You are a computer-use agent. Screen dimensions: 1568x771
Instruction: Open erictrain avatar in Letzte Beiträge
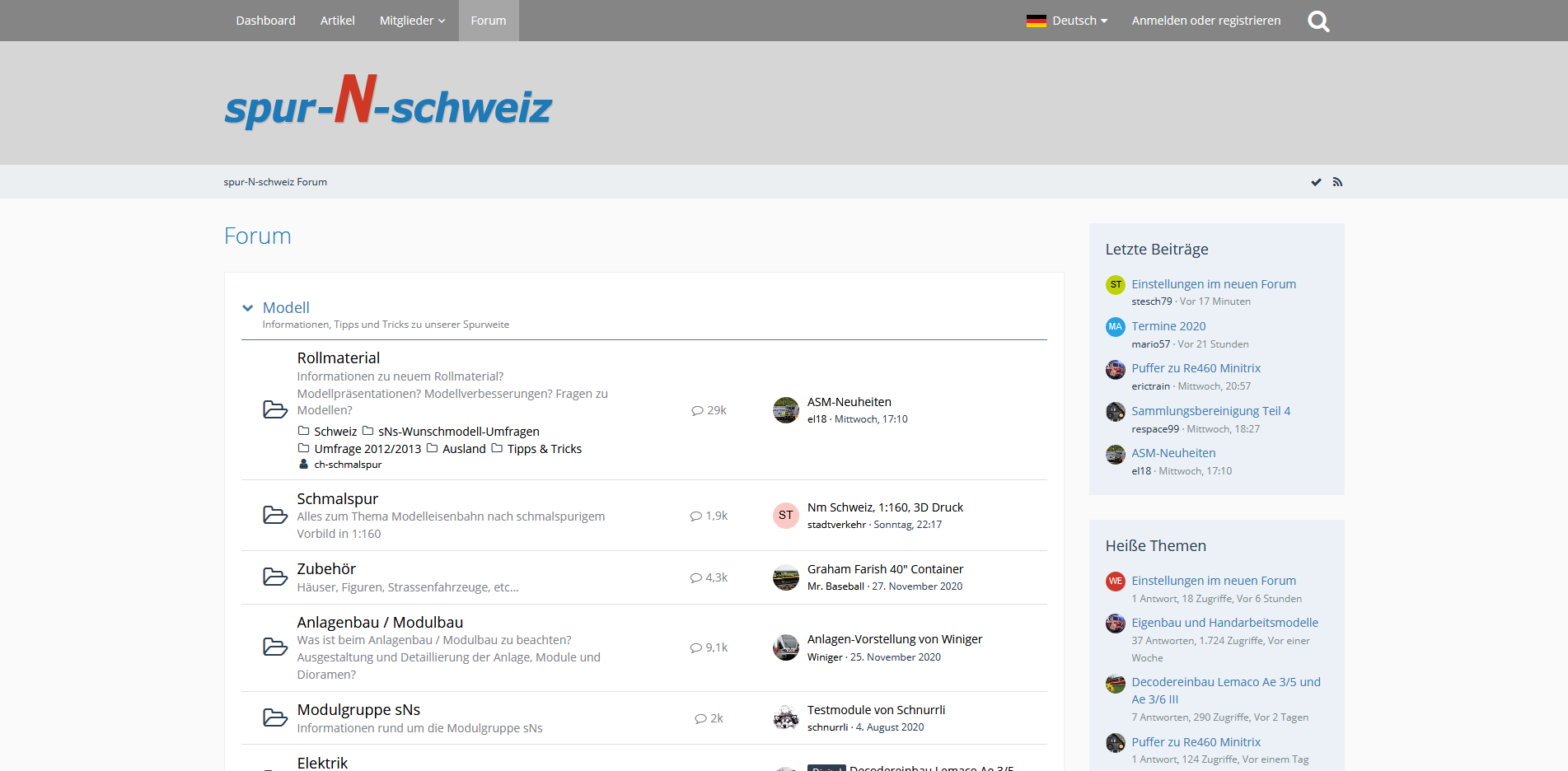click(1115, 369)
